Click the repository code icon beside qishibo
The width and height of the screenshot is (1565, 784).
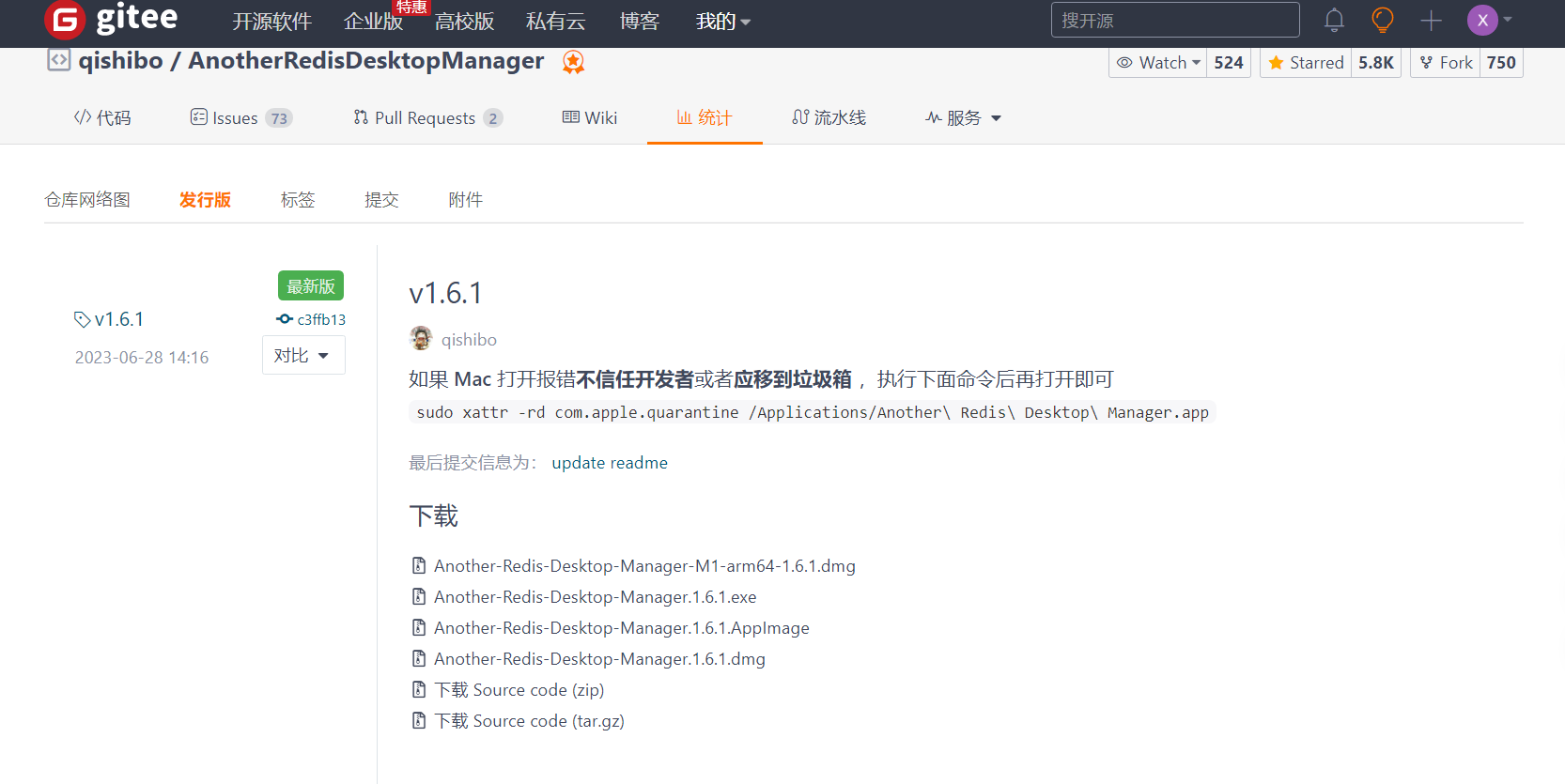coord(58,60)
